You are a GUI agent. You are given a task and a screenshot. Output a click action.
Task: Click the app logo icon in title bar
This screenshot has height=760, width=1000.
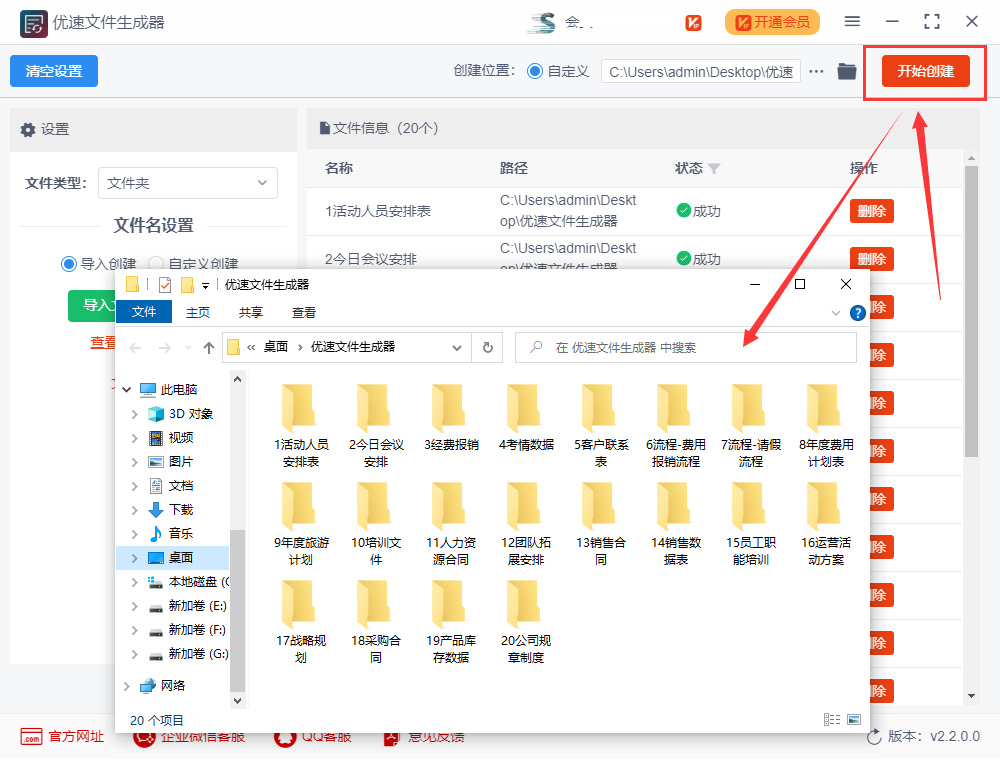pos(33,24)
